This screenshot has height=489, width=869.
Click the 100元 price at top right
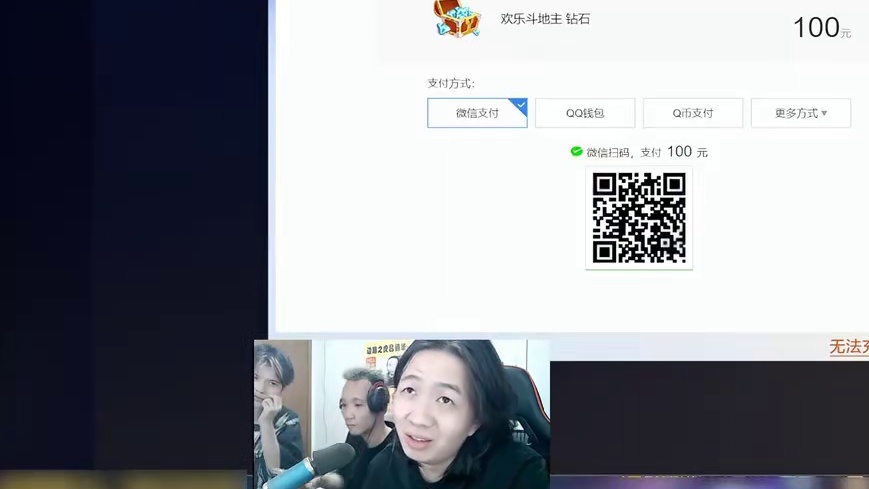click(x=821, y=28)
